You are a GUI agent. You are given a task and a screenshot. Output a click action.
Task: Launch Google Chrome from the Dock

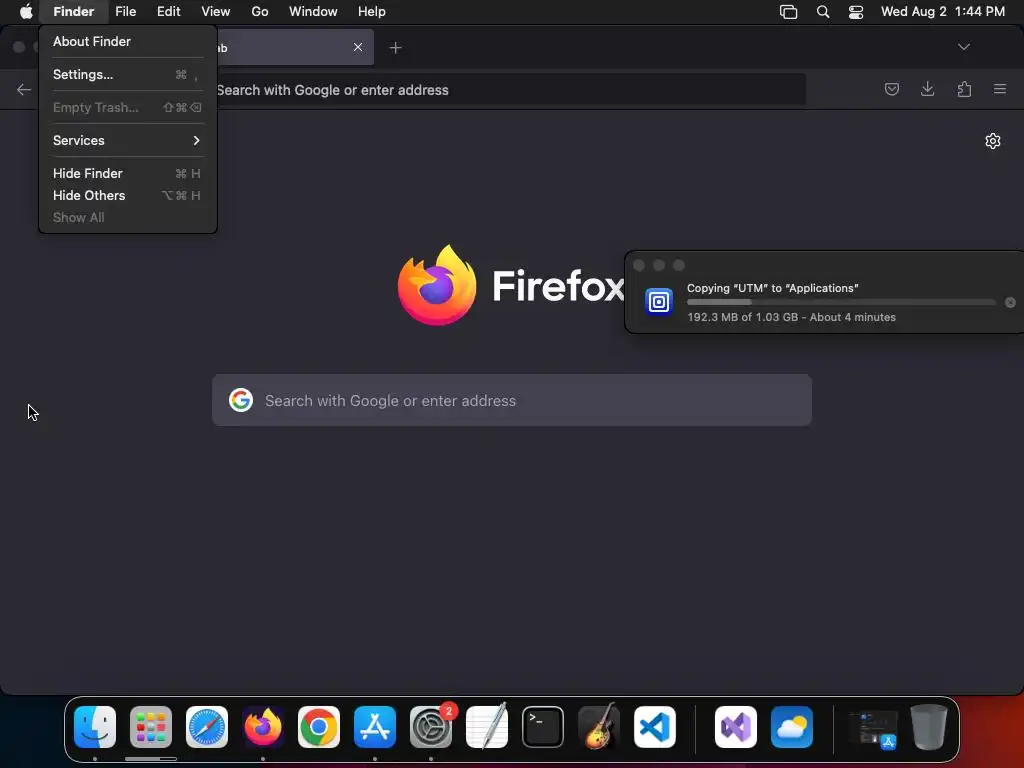(319, 727)
